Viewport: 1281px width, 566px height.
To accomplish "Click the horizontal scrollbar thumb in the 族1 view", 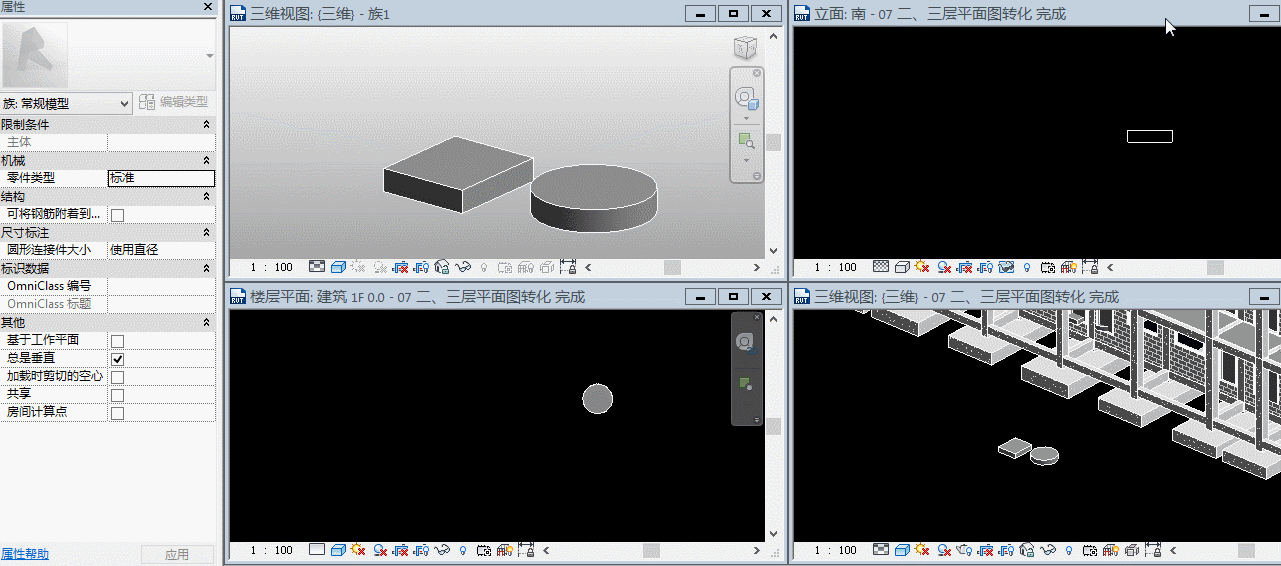I will [672, 267].
